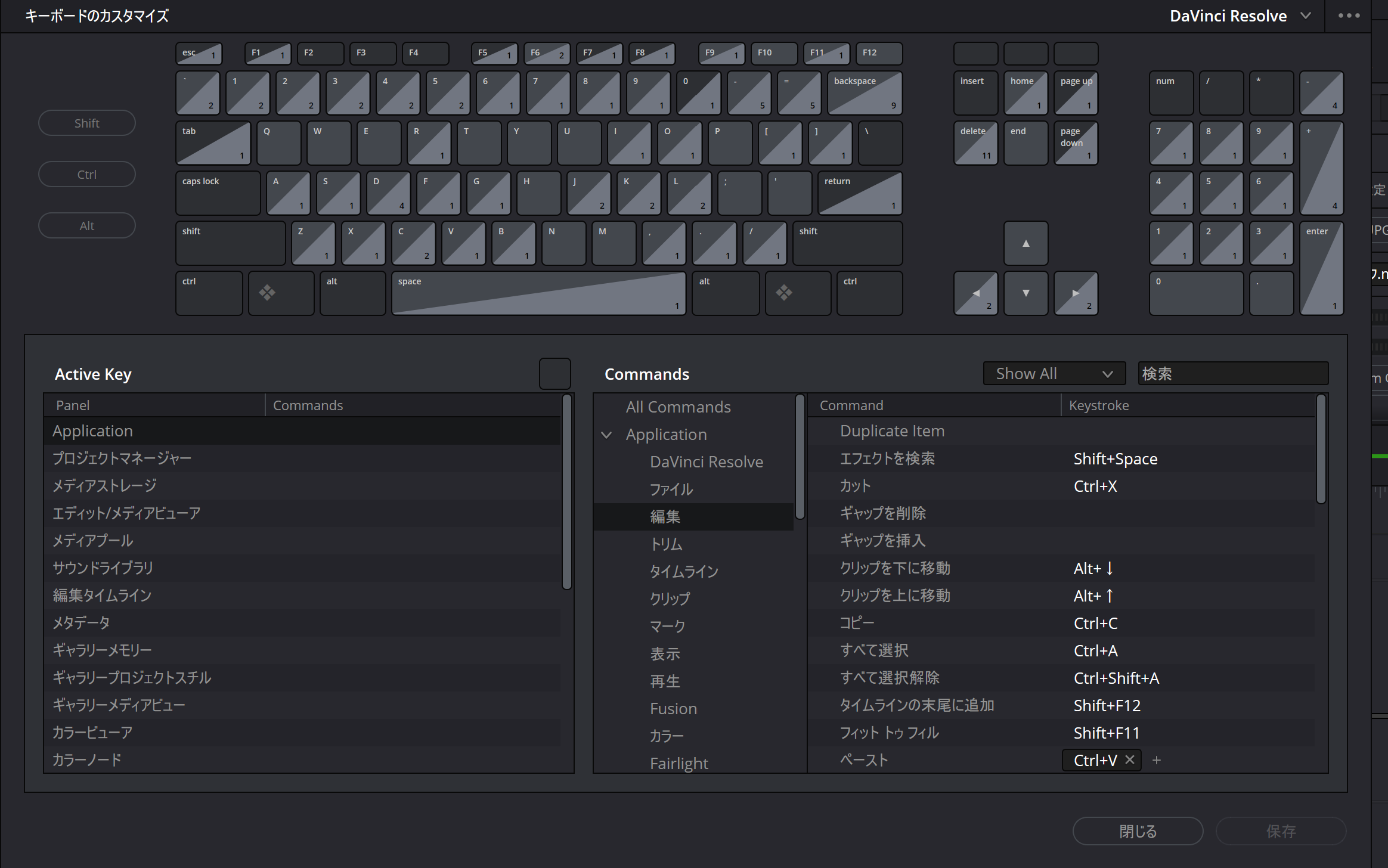Click the Active Key box

coord(554,374)
